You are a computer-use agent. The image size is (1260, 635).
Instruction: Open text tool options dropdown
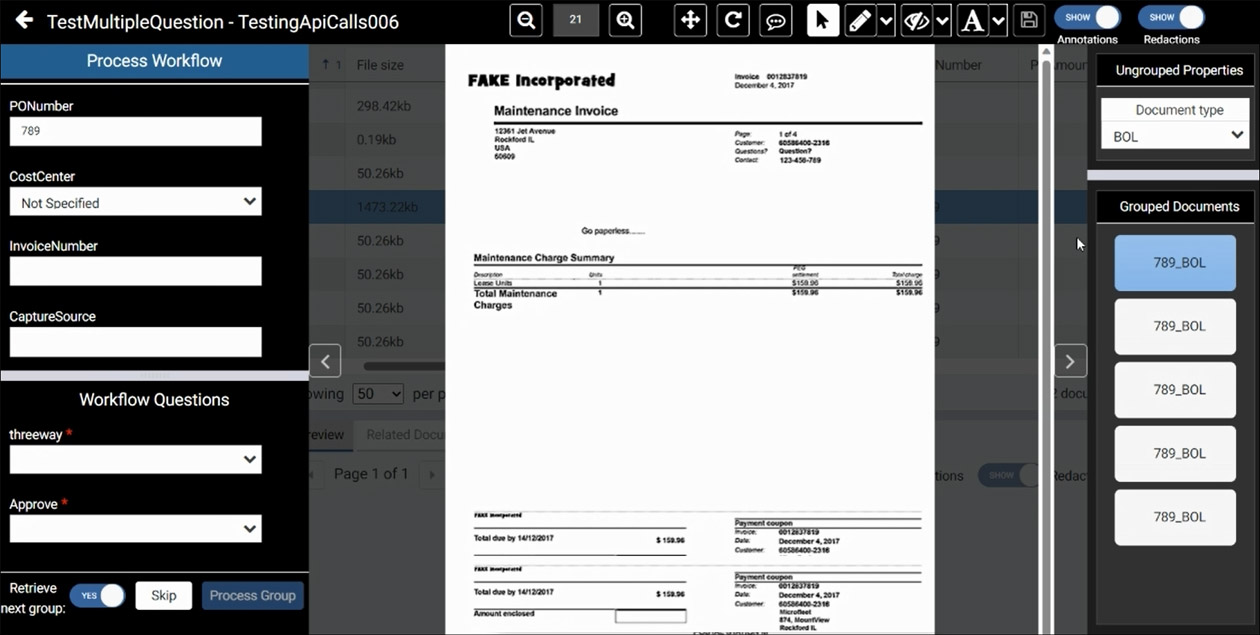click(998, 20)
